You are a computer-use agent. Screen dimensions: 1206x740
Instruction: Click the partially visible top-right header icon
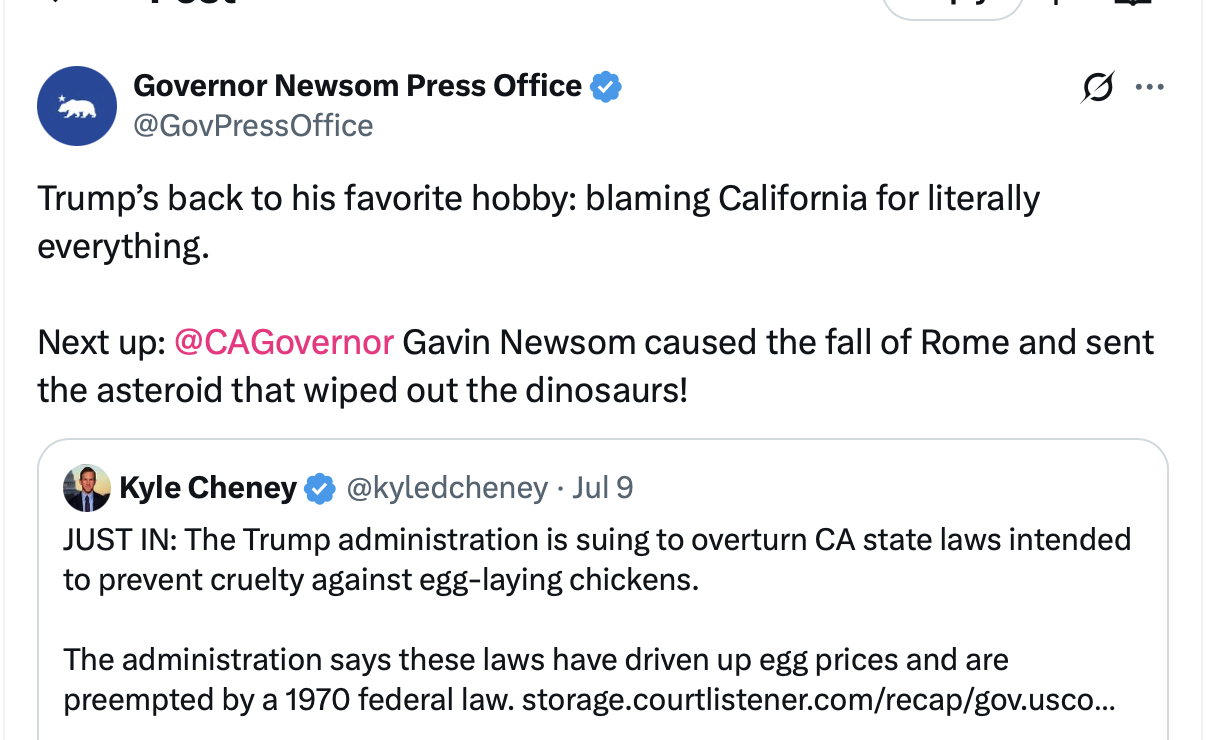point(1131,4)
